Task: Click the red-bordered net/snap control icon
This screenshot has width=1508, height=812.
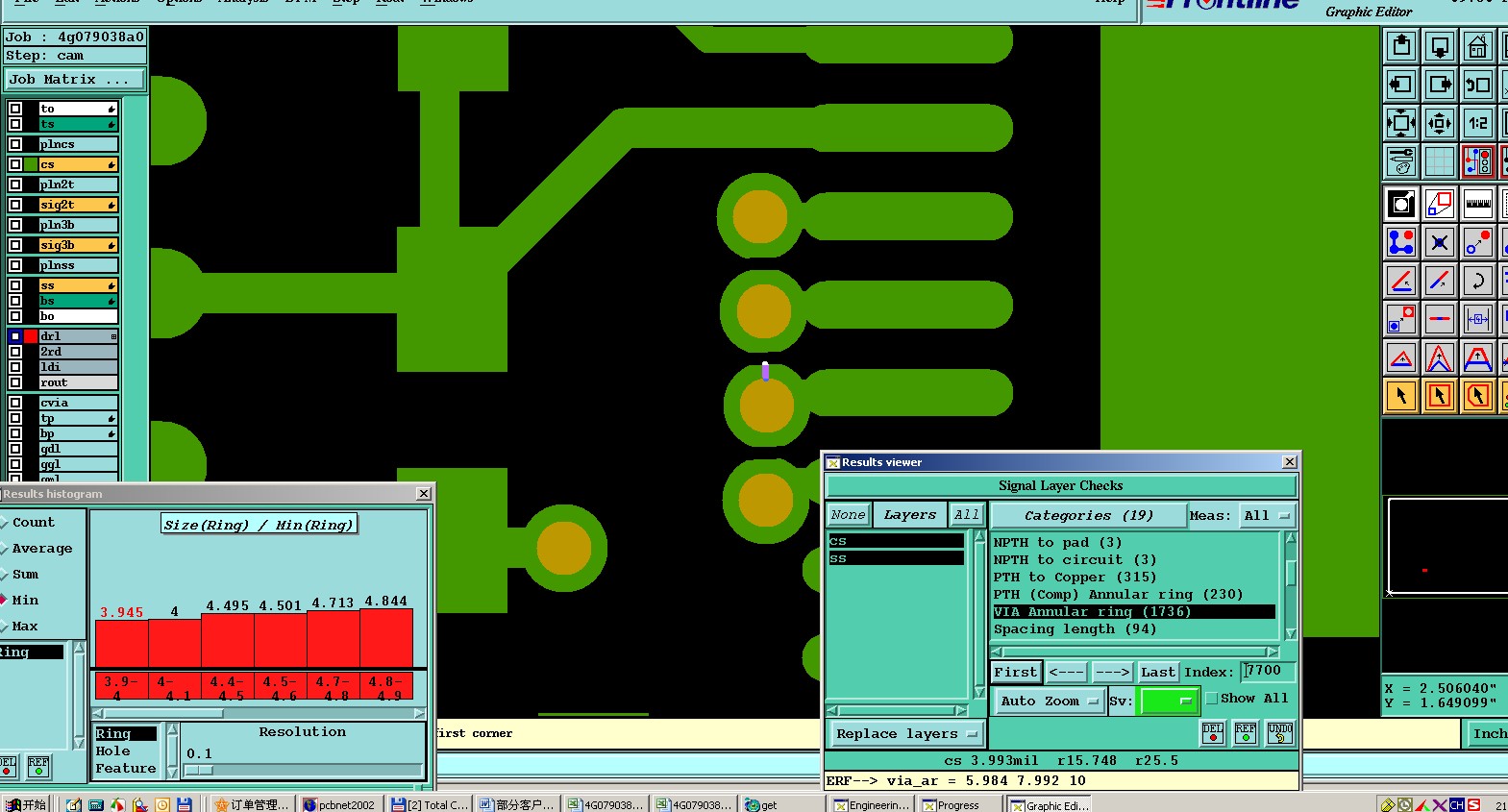Action: [1478, 161]
